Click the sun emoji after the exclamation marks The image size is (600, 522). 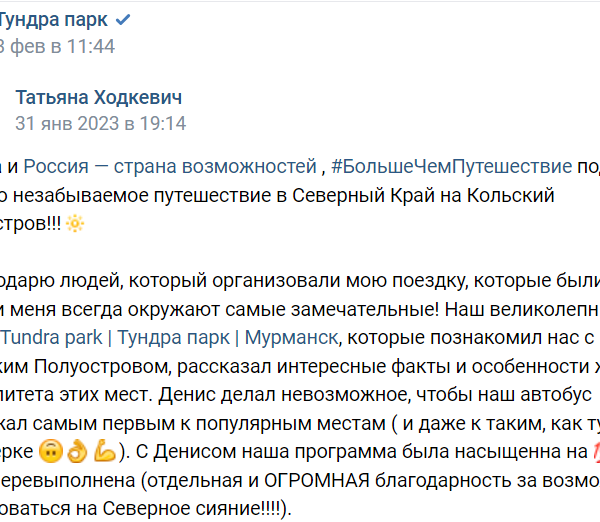point(75,224)
